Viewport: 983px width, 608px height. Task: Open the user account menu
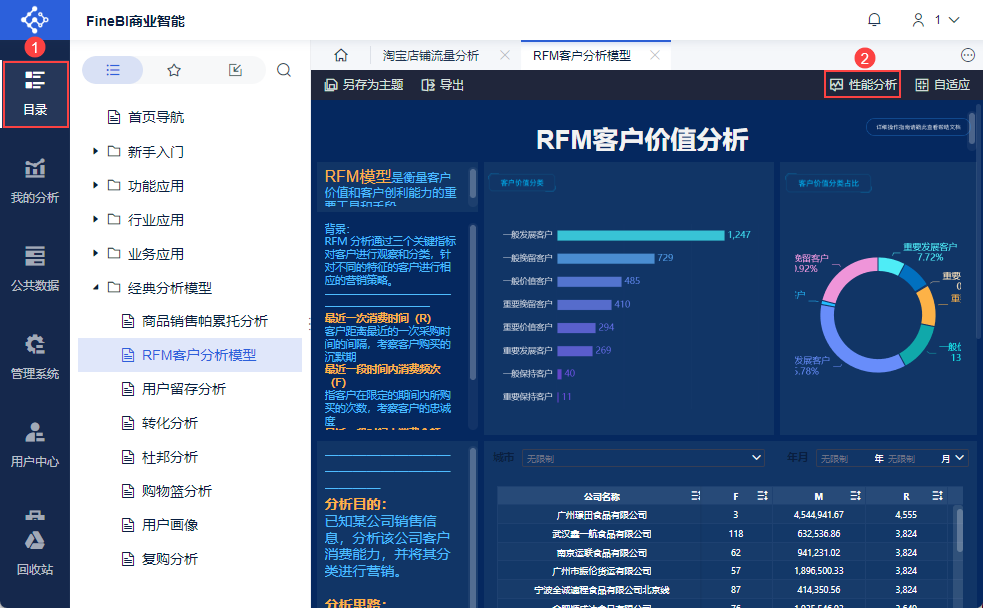[935, 20]
